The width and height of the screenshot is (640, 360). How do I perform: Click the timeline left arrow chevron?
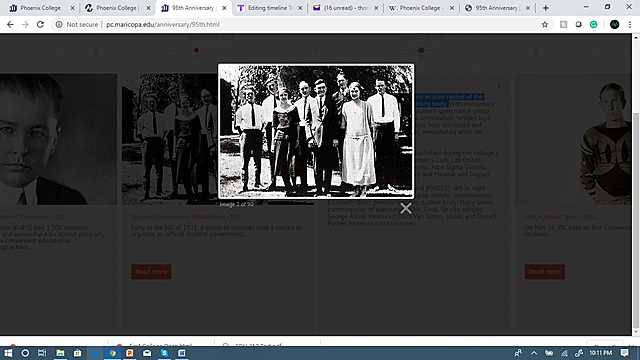(96, 50)
